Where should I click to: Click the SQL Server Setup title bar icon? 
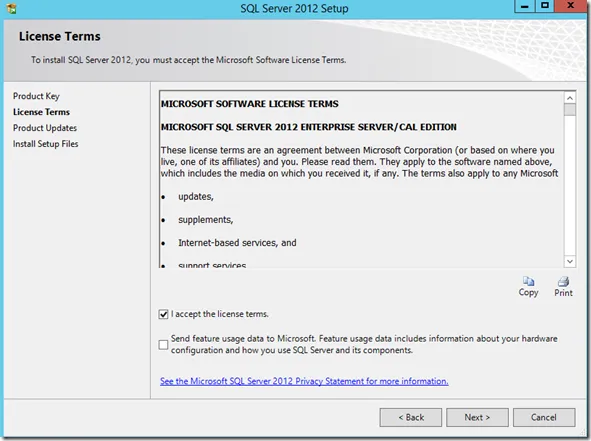[x=11, y=8]
